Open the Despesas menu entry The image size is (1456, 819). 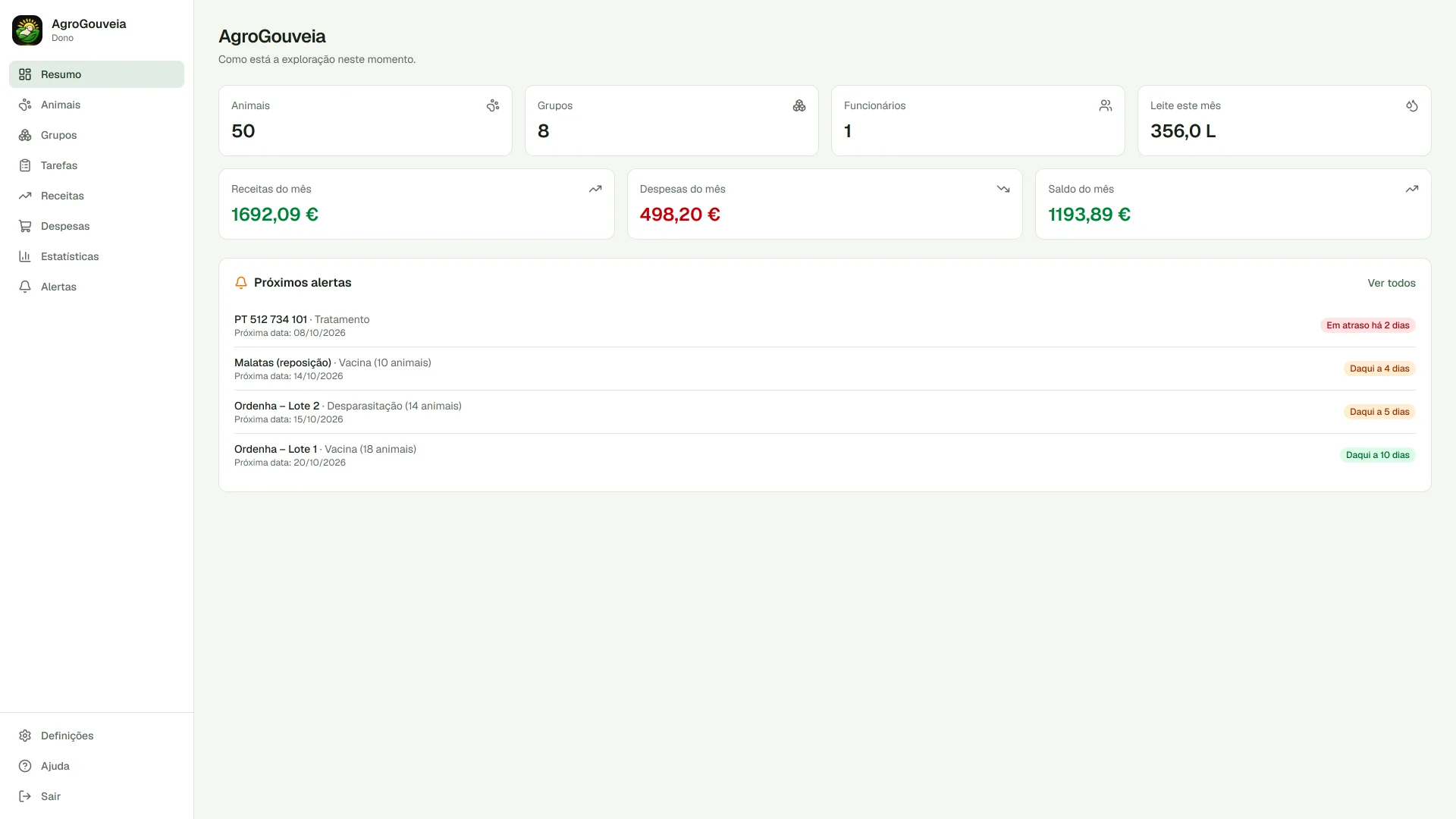(96, 226)
